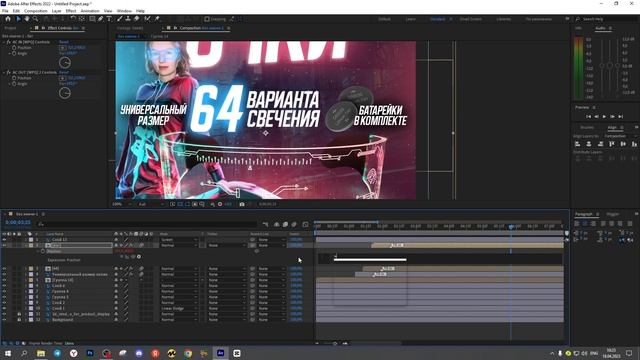Click the Align left icon in Align panel
The height and width of the screenshot is (360, 640).
pos(578,144)
